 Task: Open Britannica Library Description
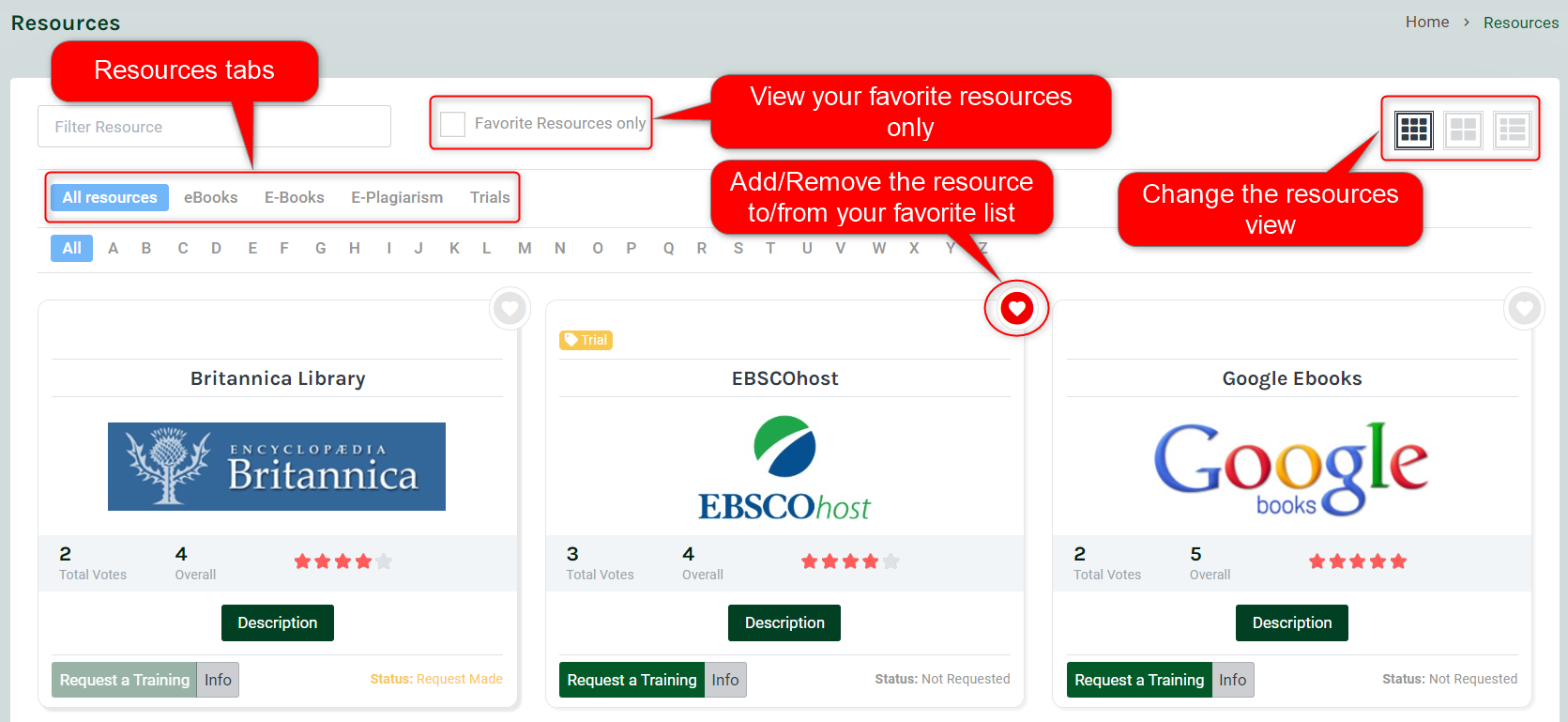(278, 622)
